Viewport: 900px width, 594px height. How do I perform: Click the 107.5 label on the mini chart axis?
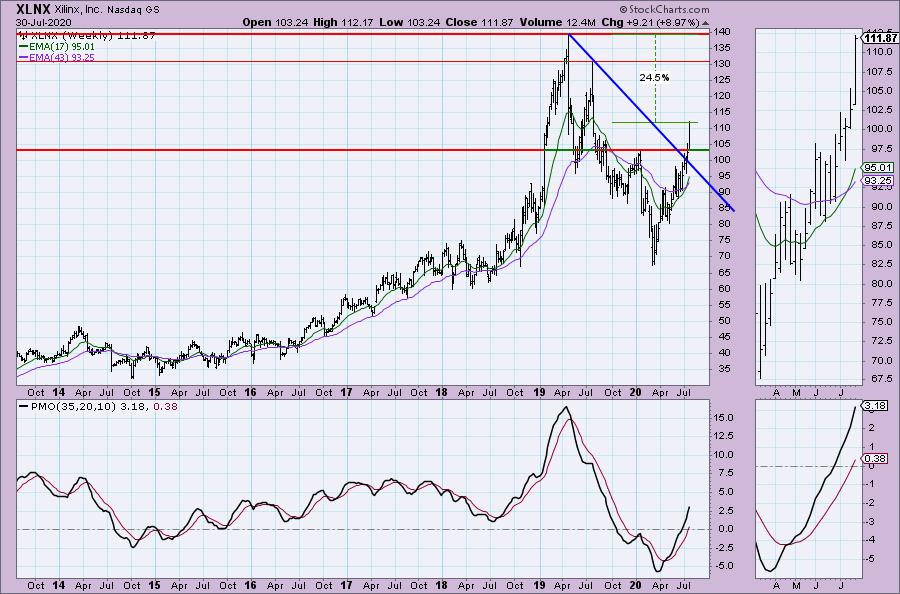click(878, 72)
